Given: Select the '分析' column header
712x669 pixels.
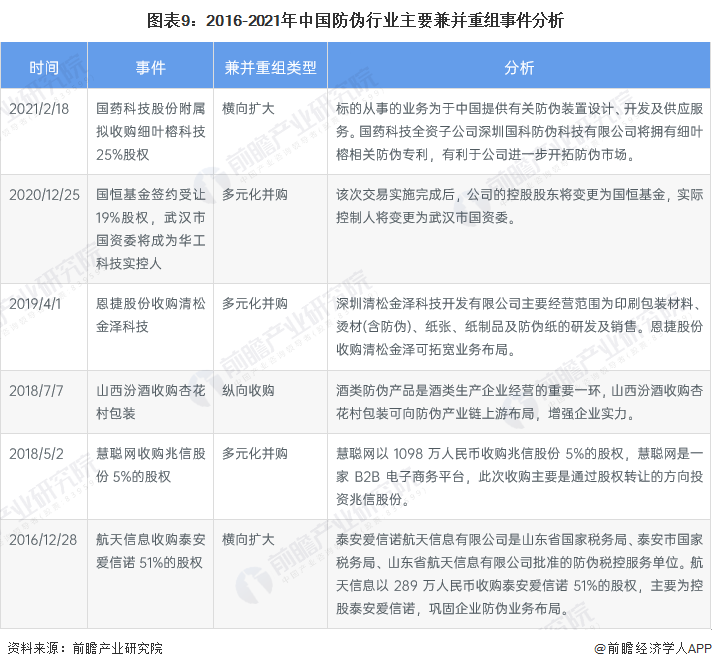Looking at the screenshot, I should [519, 68].
